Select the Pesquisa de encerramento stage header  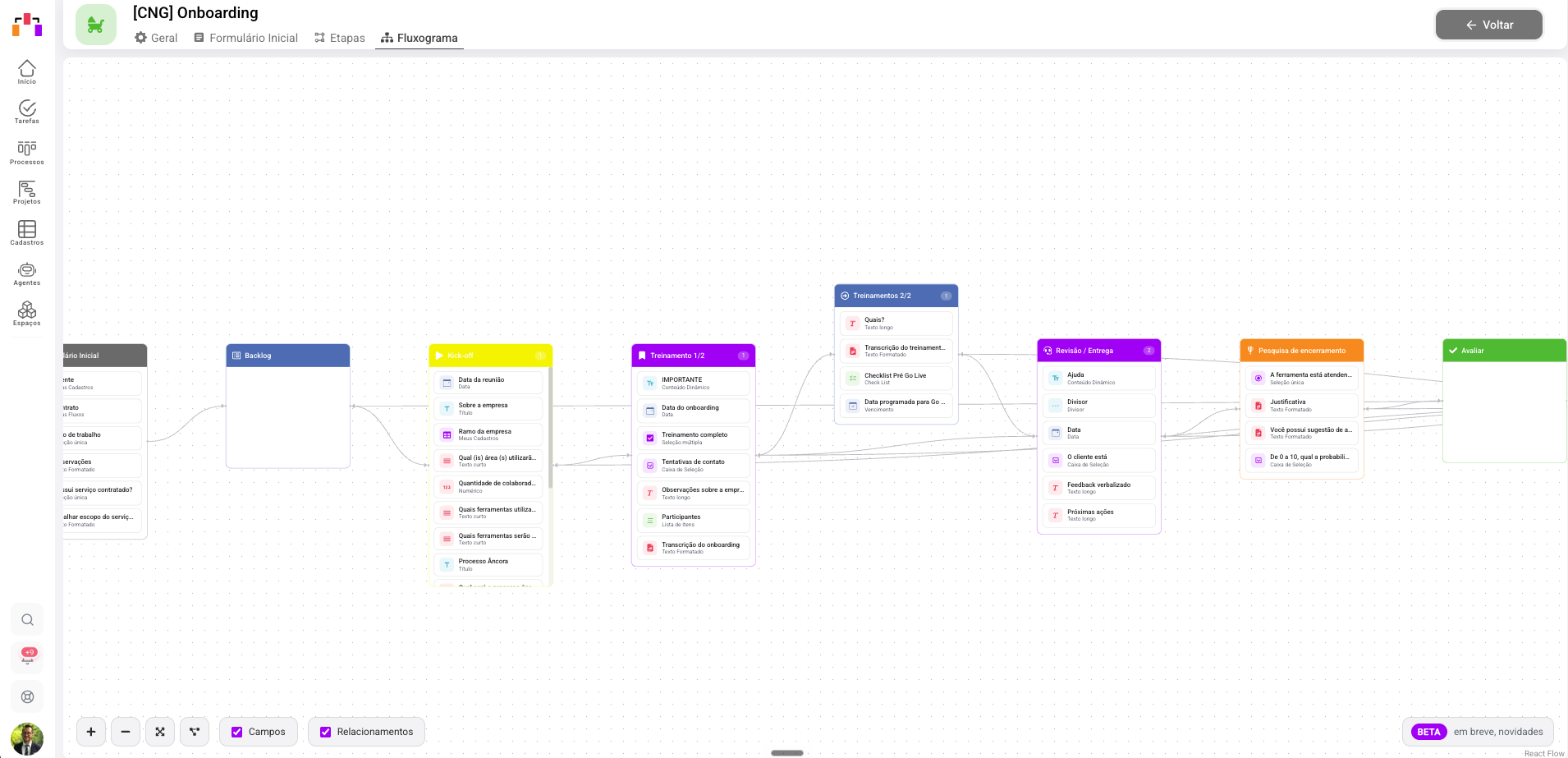pos(1302,351)
